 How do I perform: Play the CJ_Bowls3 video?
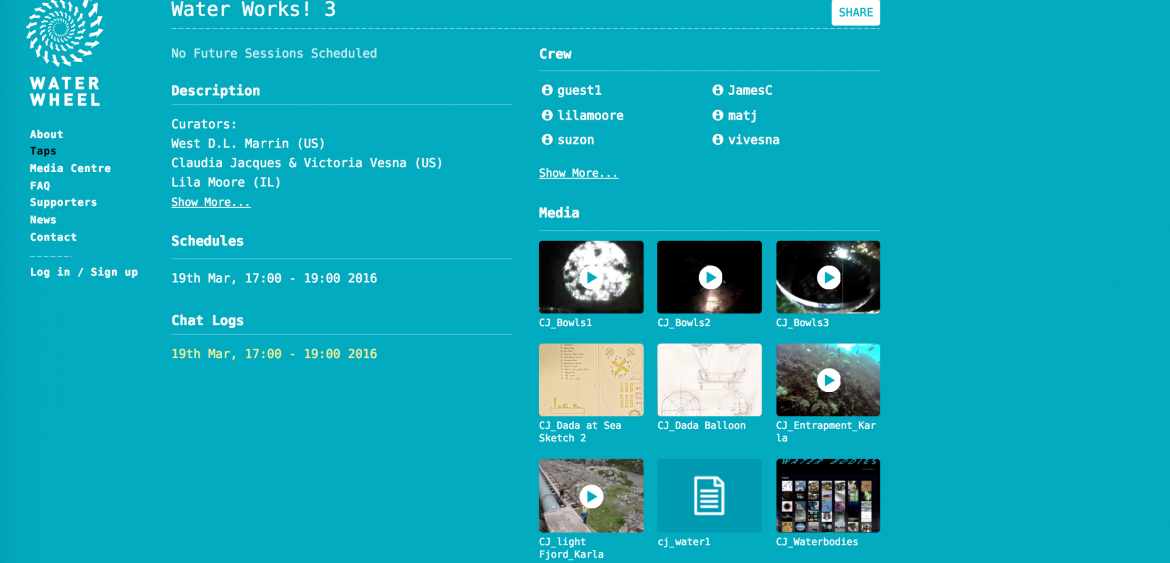[x=828, y=277]
